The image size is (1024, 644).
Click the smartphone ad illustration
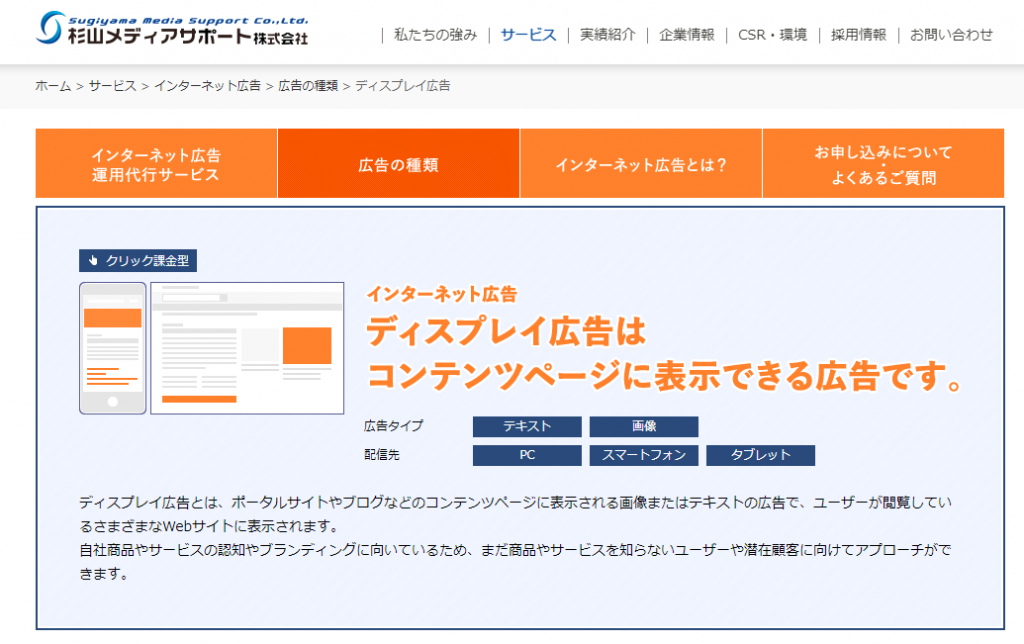pyautogui.click(x=112, y=348)
